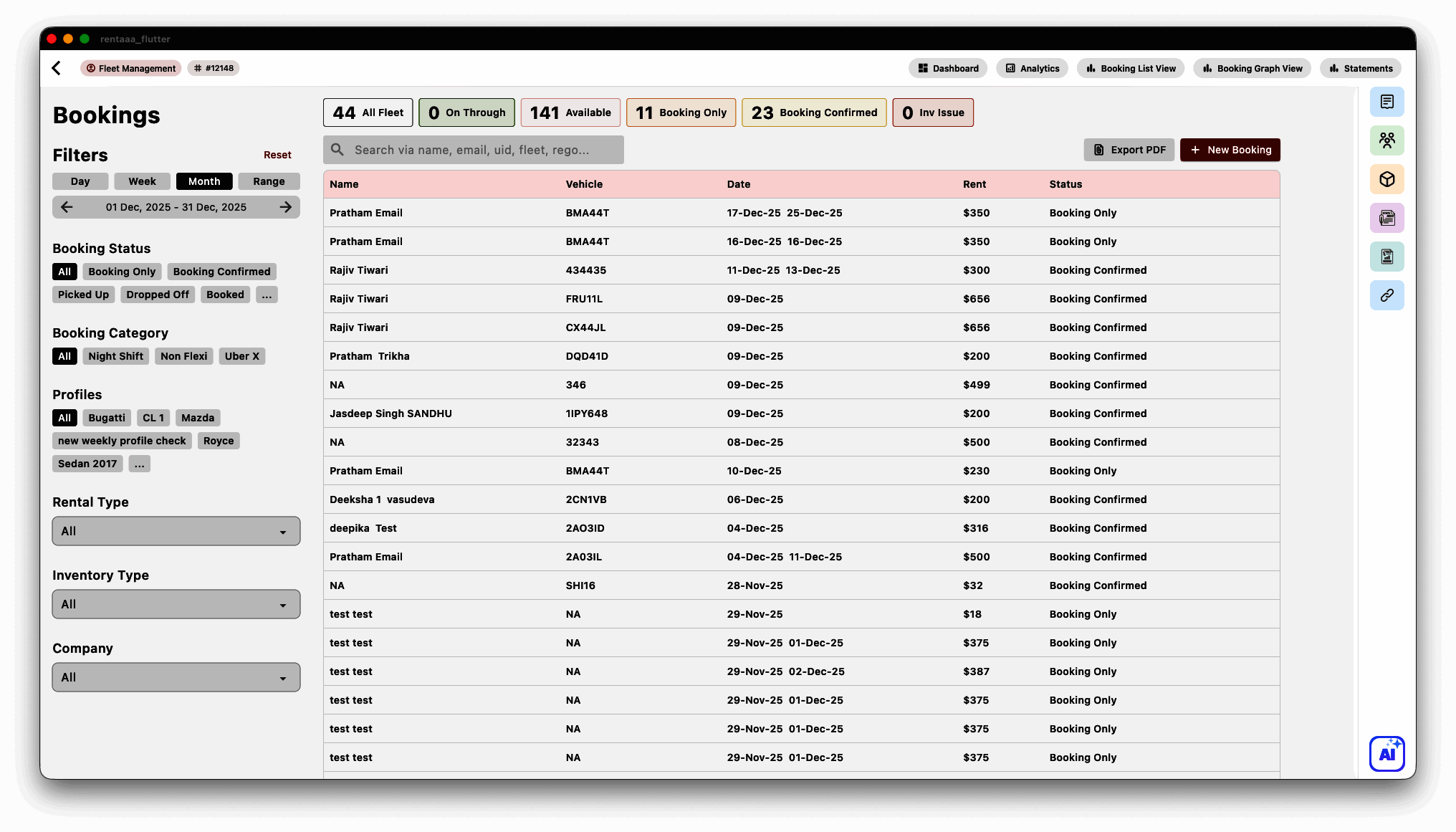This screenshot has width=1456, height=832.
Task: Click the New Booking button
Action: click(1230, 150)
